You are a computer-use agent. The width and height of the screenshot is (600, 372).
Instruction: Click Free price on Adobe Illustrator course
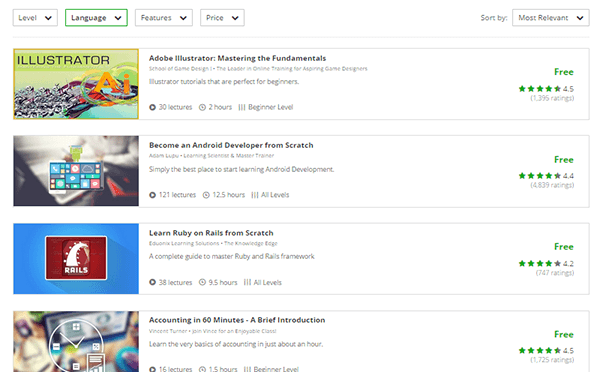pyautogui.click(x=564, y=72)
